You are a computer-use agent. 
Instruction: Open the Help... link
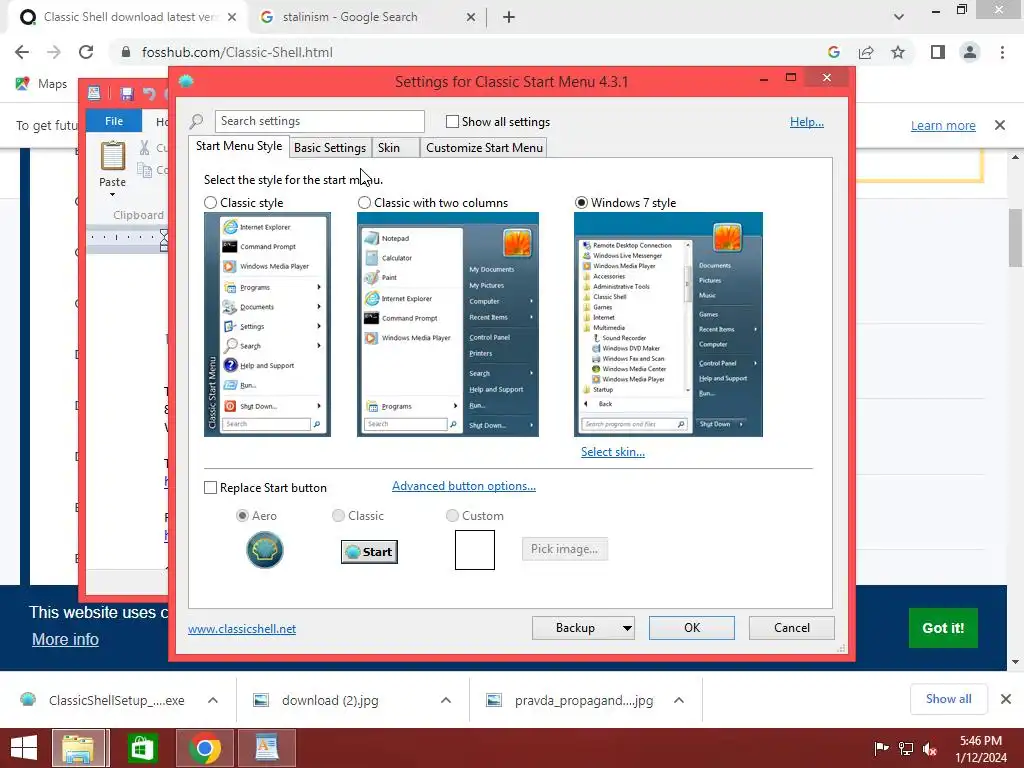807,122
